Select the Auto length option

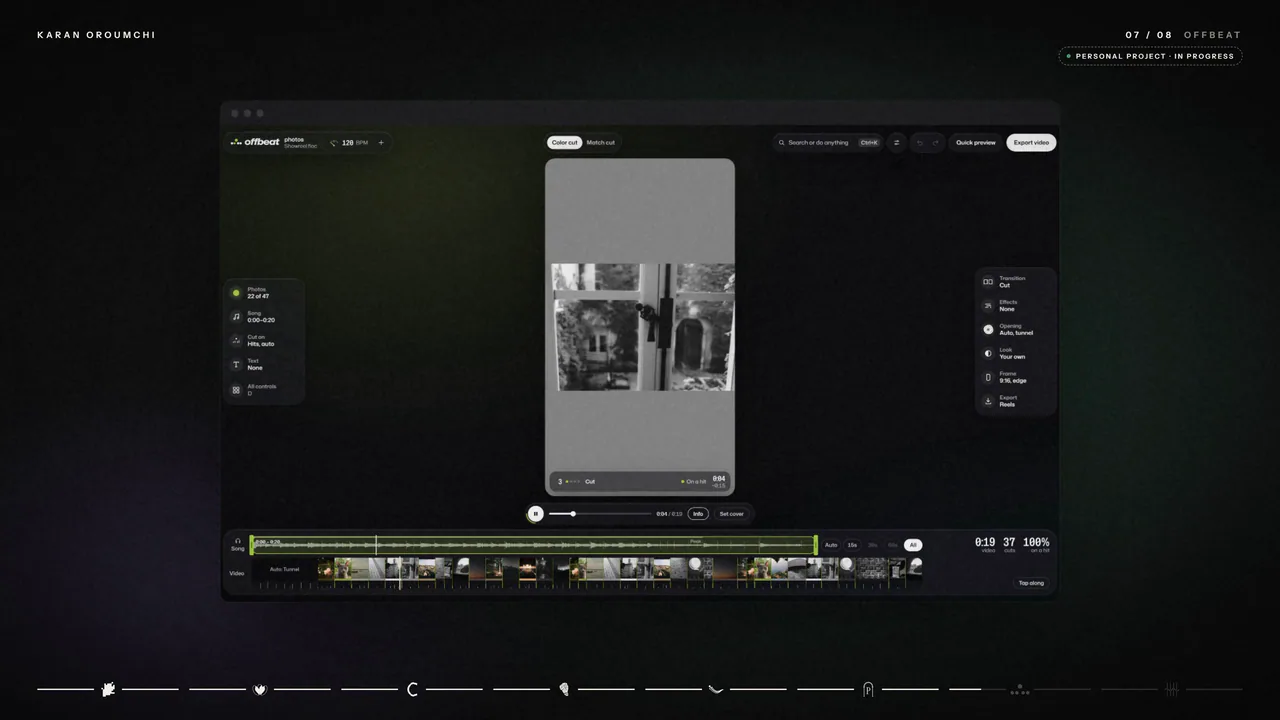coord(831,545)
